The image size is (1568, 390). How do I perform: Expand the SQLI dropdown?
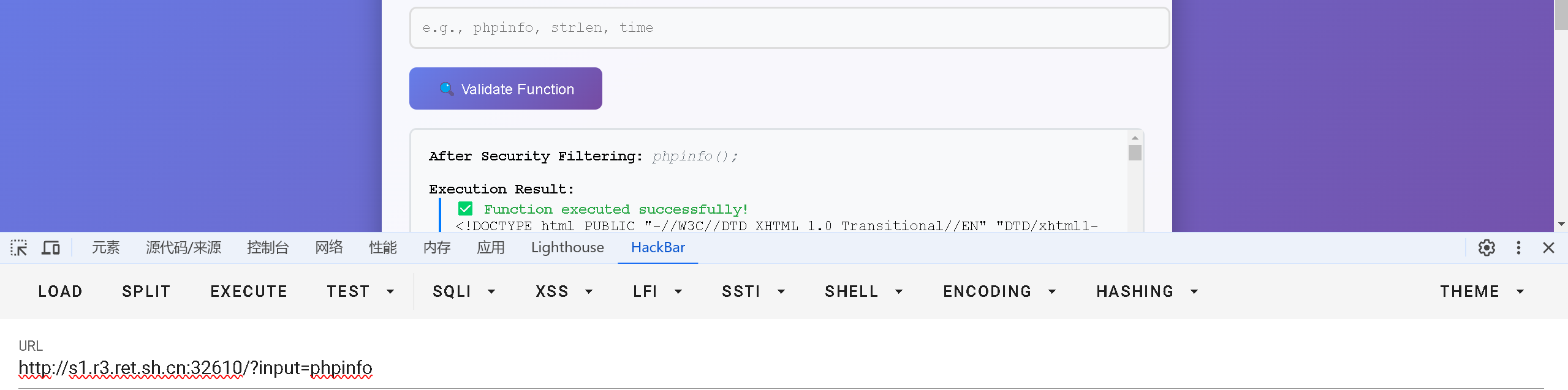[464, 291]
